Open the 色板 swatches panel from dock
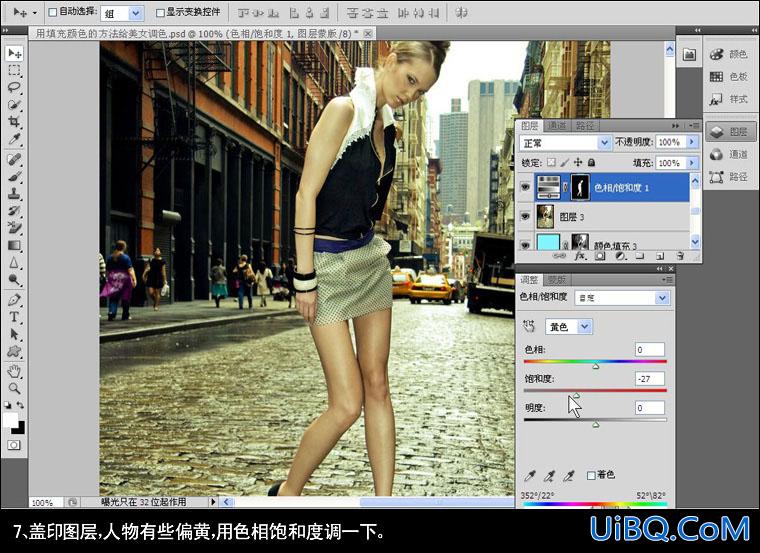This screenshot has width=760, height=553. tap(729, 76)
